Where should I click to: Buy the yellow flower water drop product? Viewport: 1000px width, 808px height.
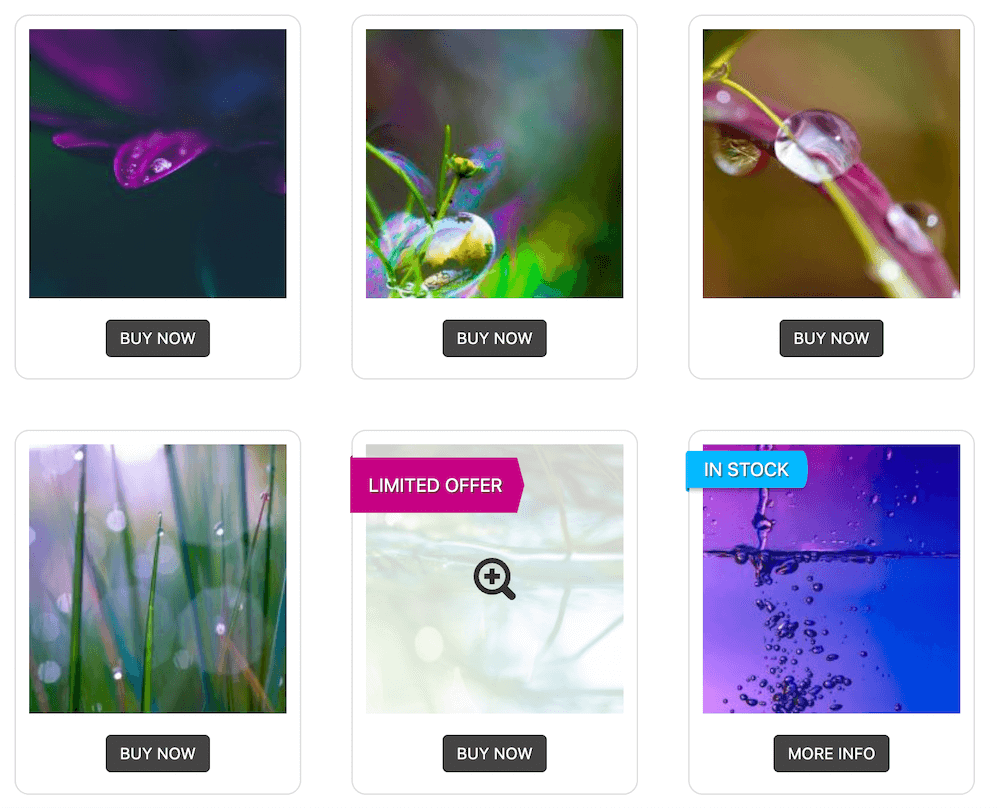(x=494, y=338)
